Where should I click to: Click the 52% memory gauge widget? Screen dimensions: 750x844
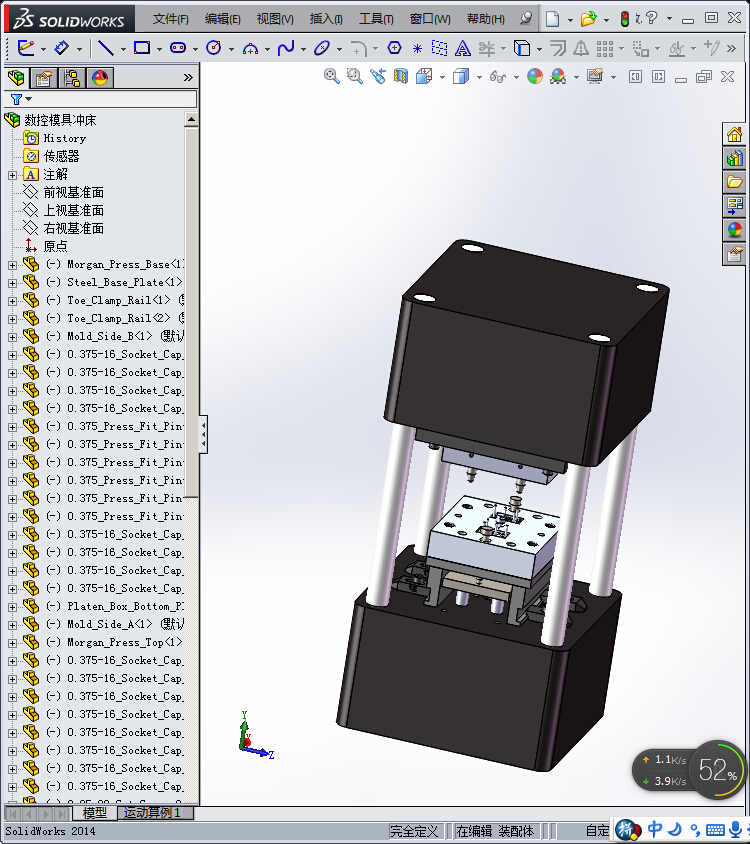pos(717,769)
